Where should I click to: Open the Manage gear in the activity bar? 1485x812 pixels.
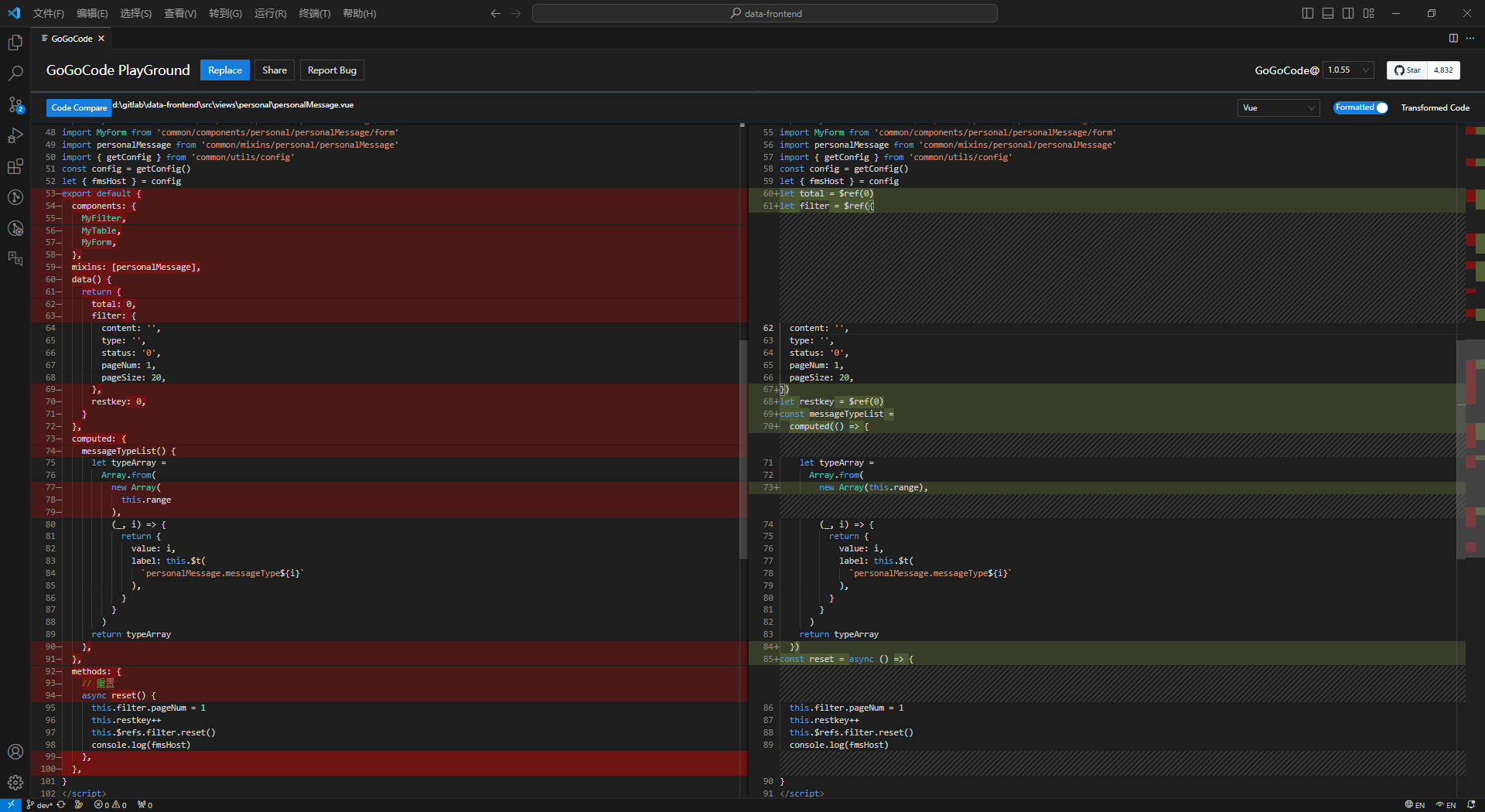click(15, 783)
